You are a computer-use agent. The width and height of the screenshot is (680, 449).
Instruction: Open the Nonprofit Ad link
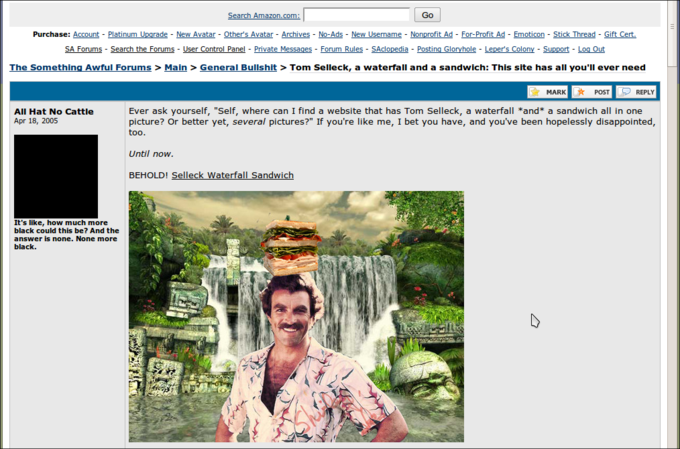click(431, 34)
